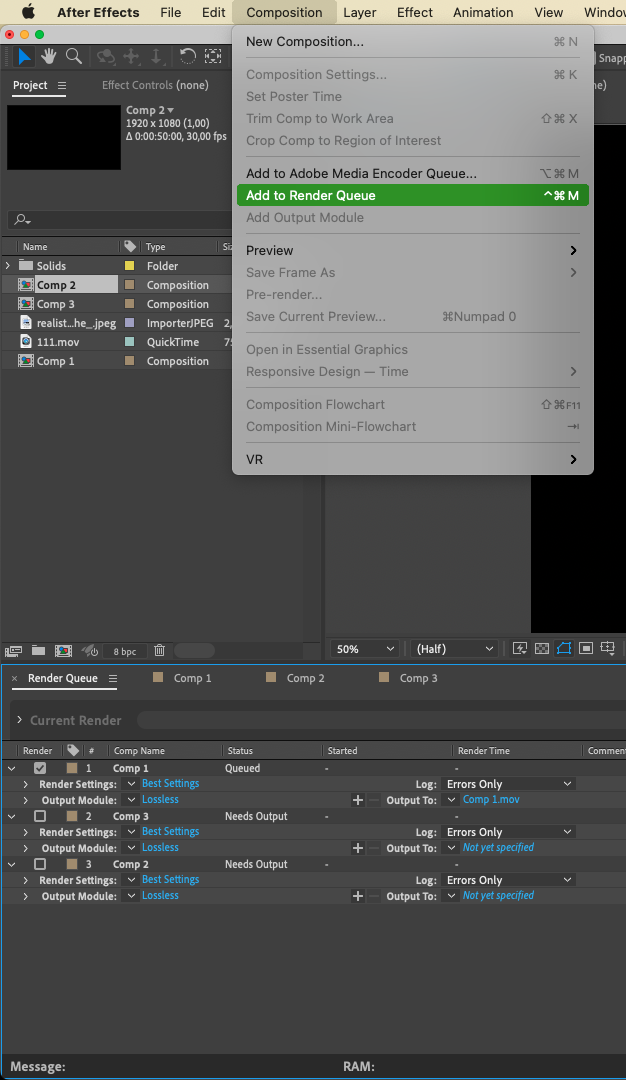Expand the Current Render section
Screen dimensions: 626x1080
(x=19, y=720)
